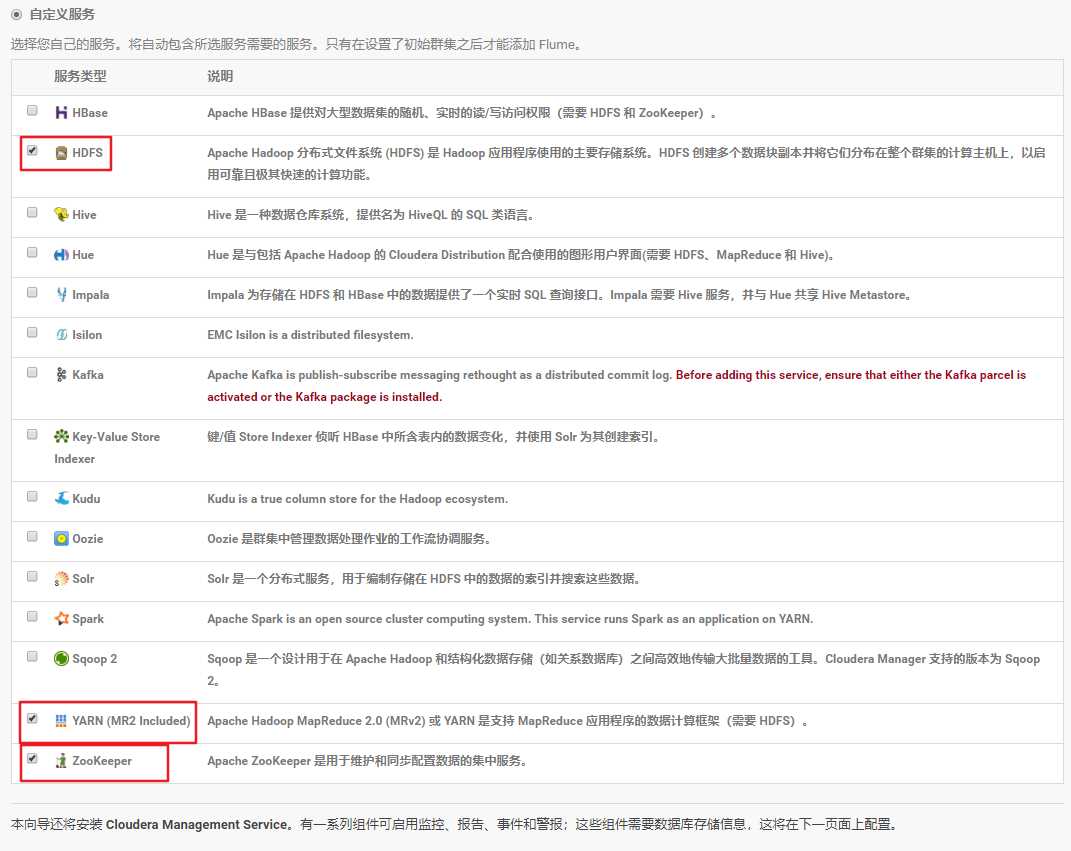Click the Kudu service icon
This screenshot has width=1071, height=851.
pyautogui.click(x=61, y=499)
